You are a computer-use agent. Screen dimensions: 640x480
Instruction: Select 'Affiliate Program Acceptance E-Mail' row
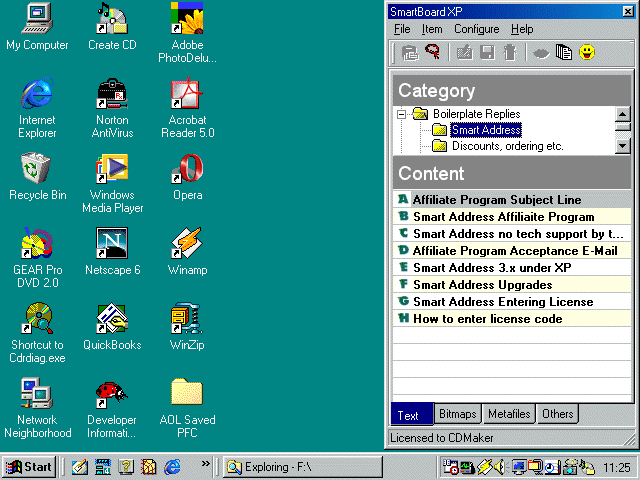click(x=512, y=251)
